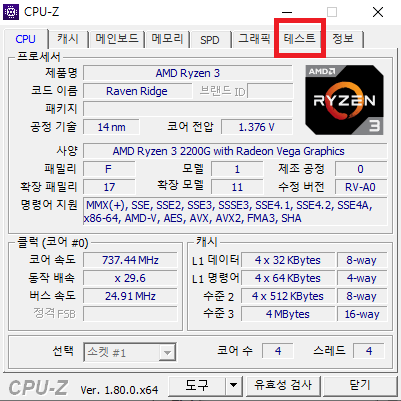401x401 pixels.
Task: Open the 그래픽 tab
Action: (x=254, y=39)
